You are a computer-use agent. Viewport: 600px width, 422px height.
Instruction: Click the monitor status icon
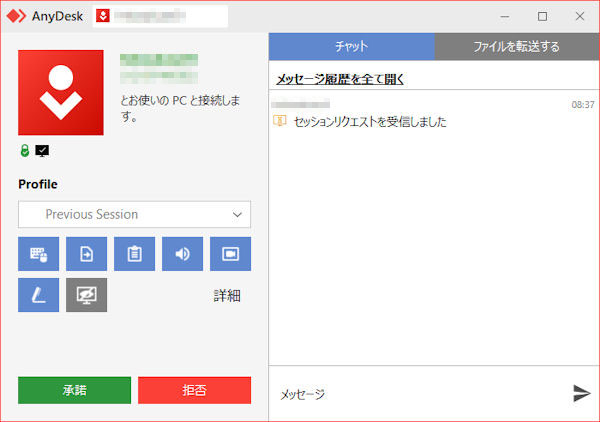coord(42,151)
